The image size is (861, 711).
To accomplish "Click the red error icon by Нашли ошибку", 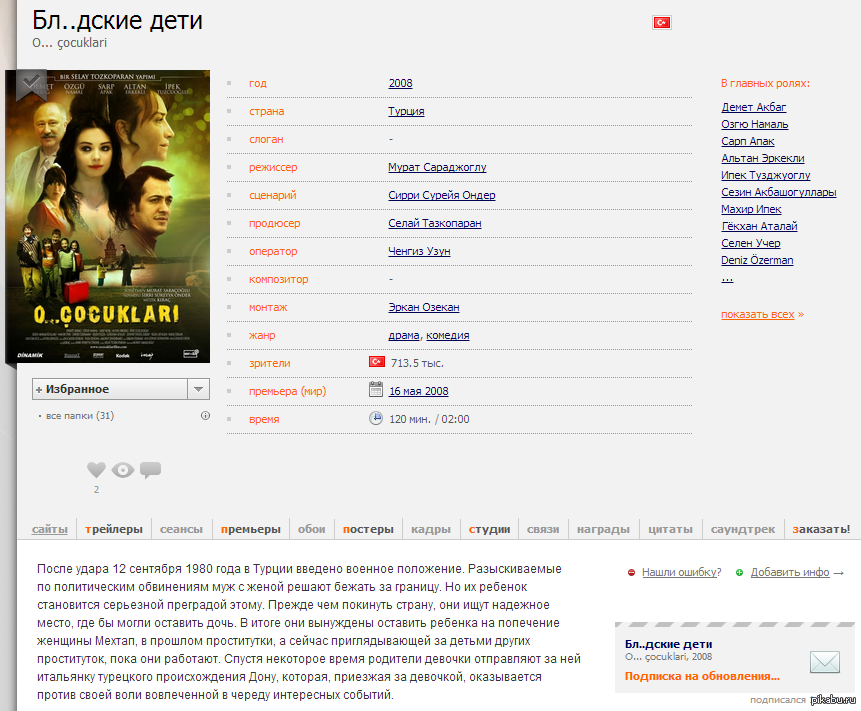I will coord(631,573).
